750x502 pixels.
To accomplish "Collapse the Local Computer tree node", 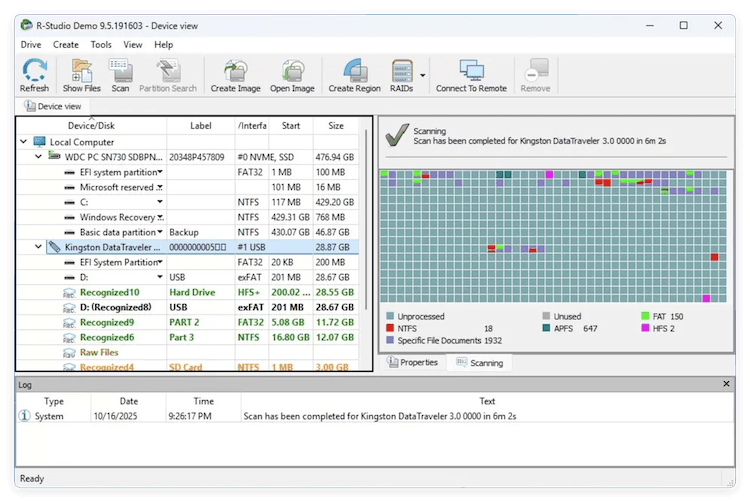I will (x=24, y=142).
